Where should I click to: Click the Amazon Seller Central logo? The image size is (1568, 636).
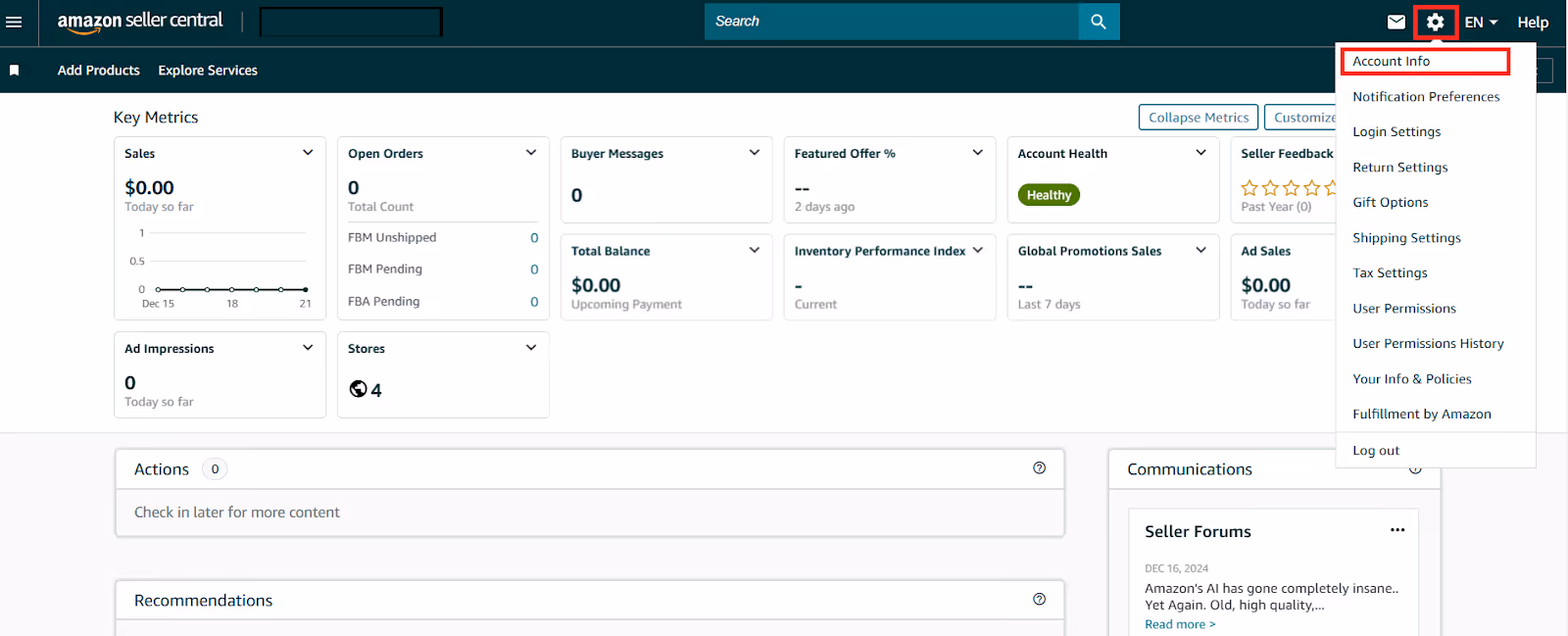[140, 22]
